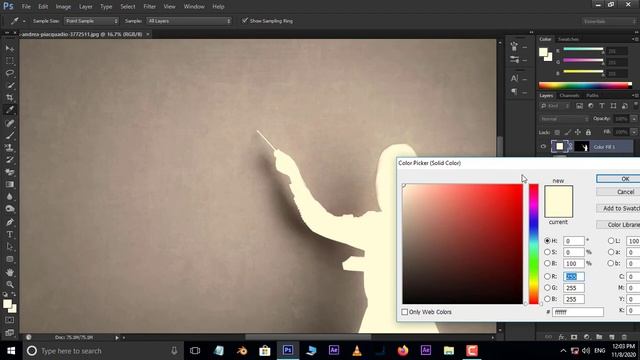Screen dimensions: 640x360
Task: Open the collapsed Character panel icon
Action: 514,78
